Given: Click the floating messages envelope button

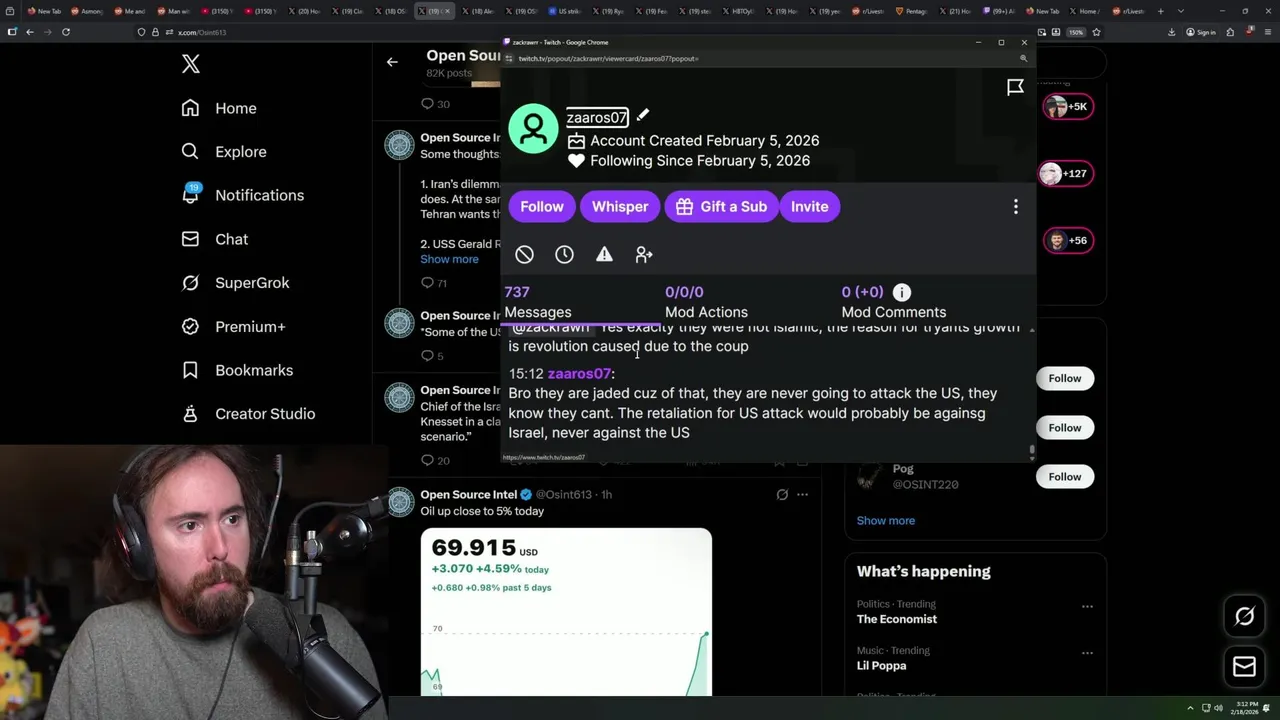Looking at the screenshot, I should (1244, 667).
